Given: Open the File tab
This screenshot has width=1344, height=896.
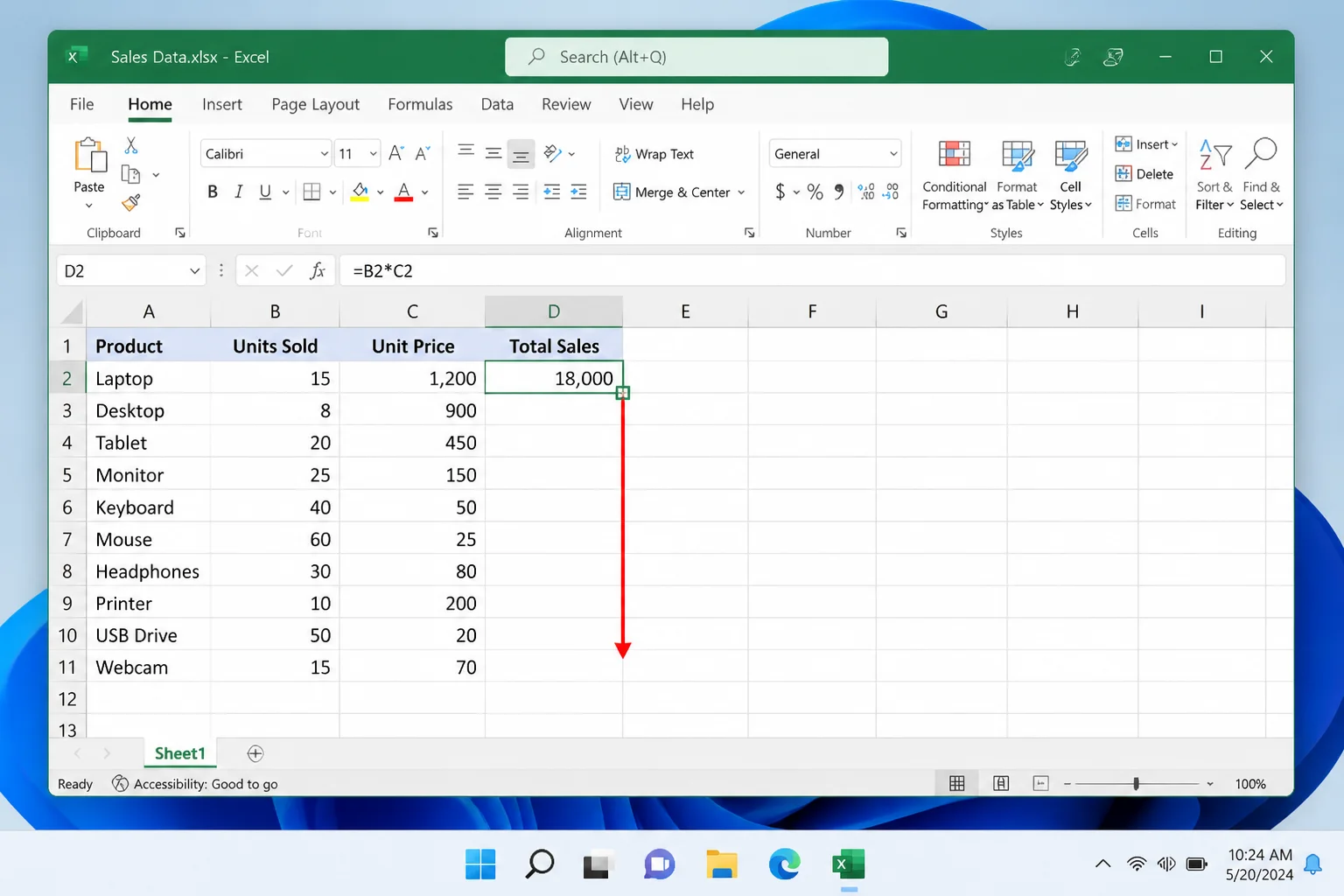Looking at the screenshot, I should 81,104.
